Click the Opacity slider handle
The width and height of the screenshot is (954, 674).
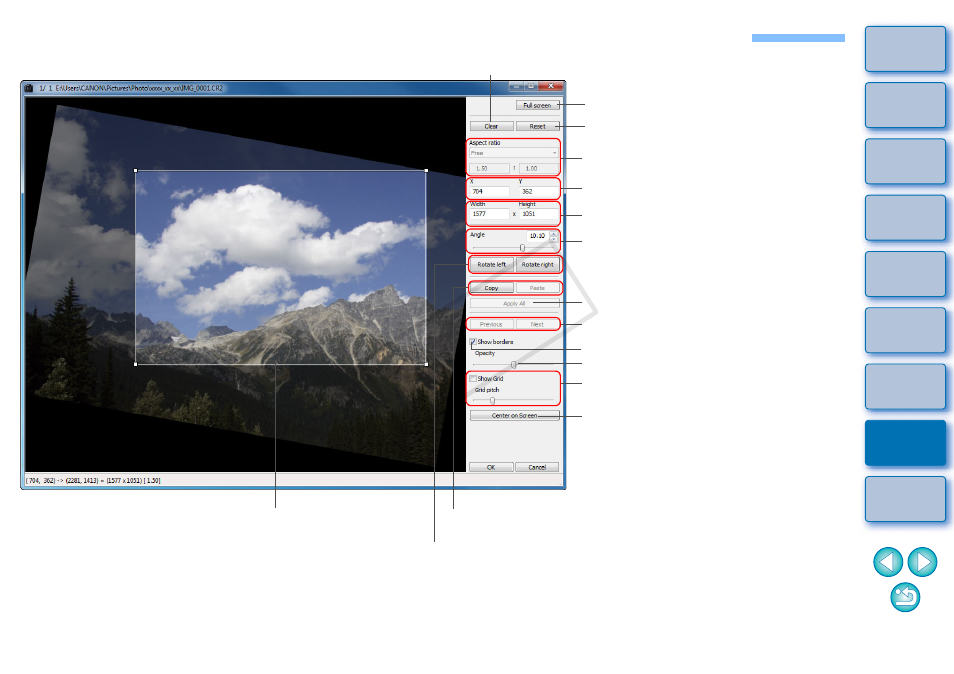514,364
